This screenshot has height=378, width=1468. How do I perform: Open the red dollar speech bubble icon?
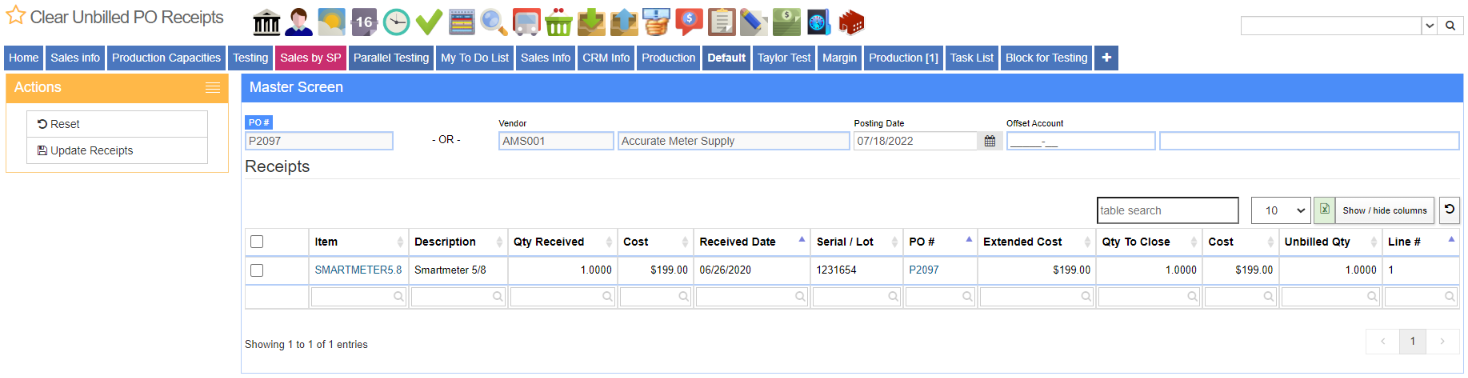click(x=688, y=21)
